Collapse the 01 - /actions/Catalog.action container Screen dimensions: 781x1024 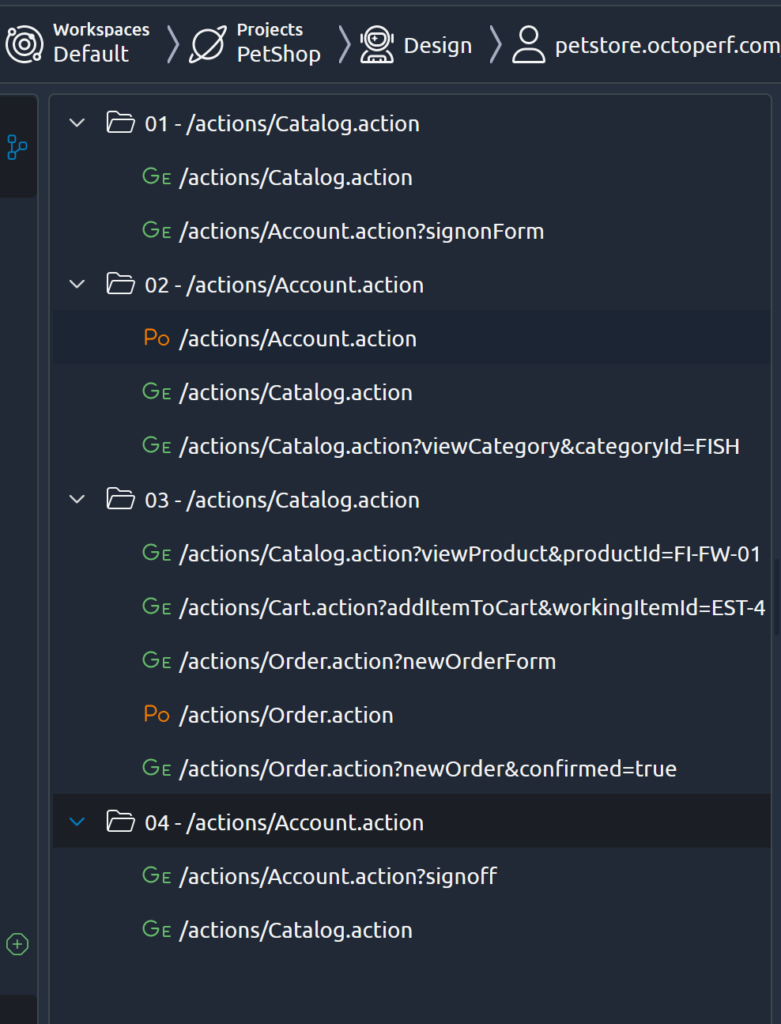(77, 124)
